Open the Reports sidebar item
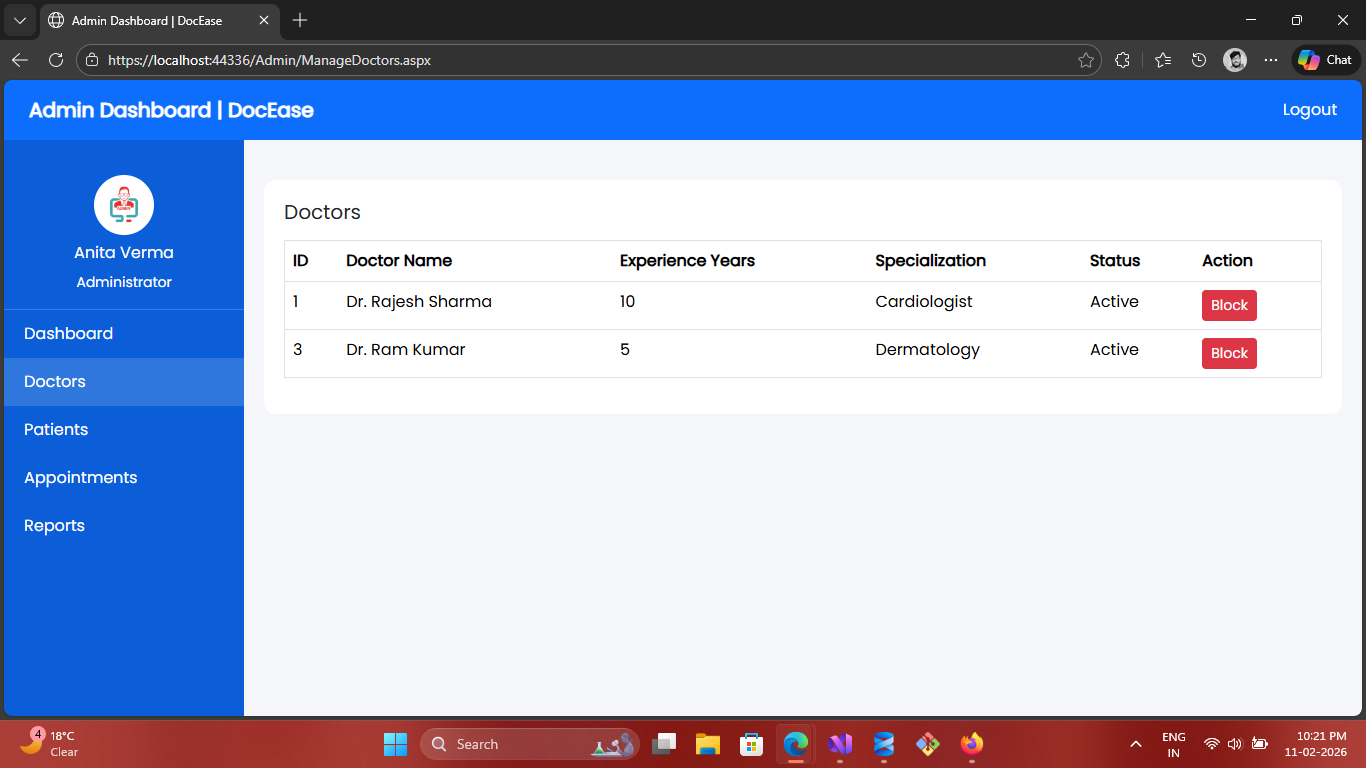The image size is (1366, 768). pyautogui.click(x=54, y=525)
